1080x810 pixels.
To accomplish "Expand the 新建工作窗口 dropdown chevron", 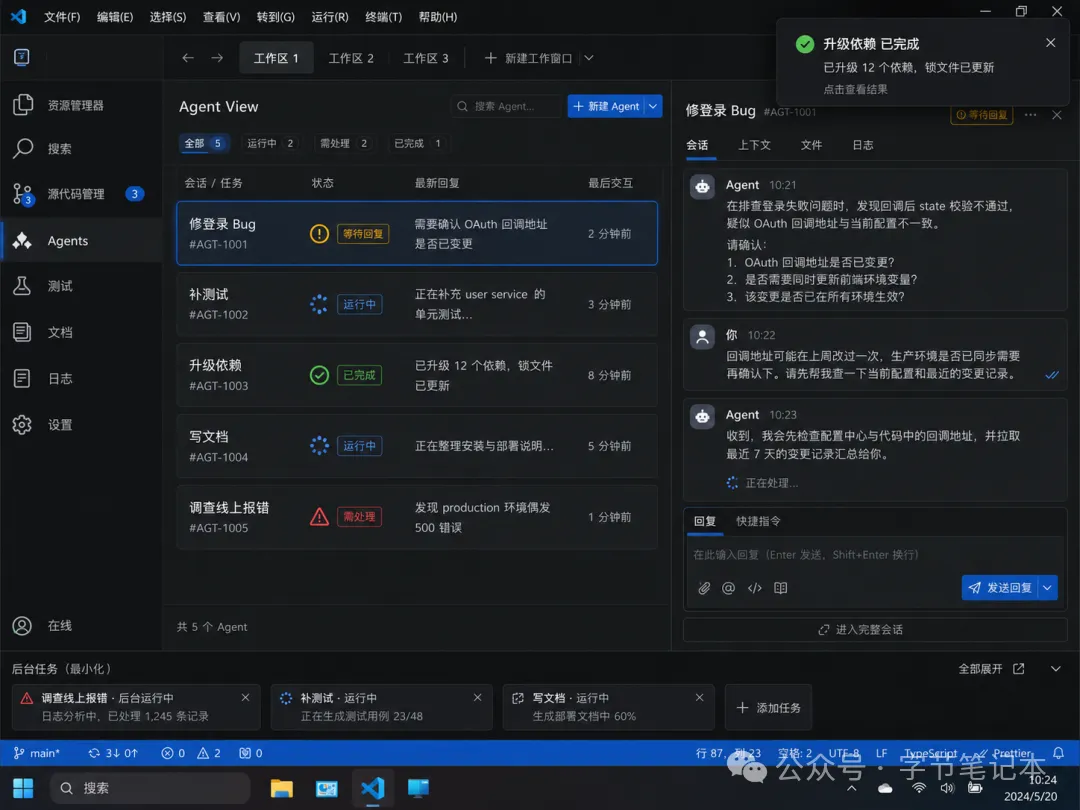I will [x=589, y=58].
